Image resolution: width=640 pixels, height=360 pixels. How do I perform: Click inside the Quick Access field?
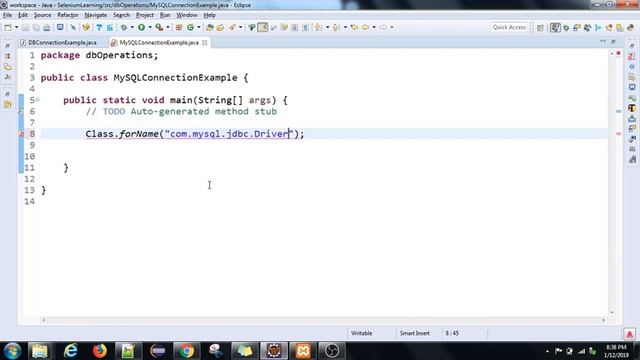coord(509,27)
